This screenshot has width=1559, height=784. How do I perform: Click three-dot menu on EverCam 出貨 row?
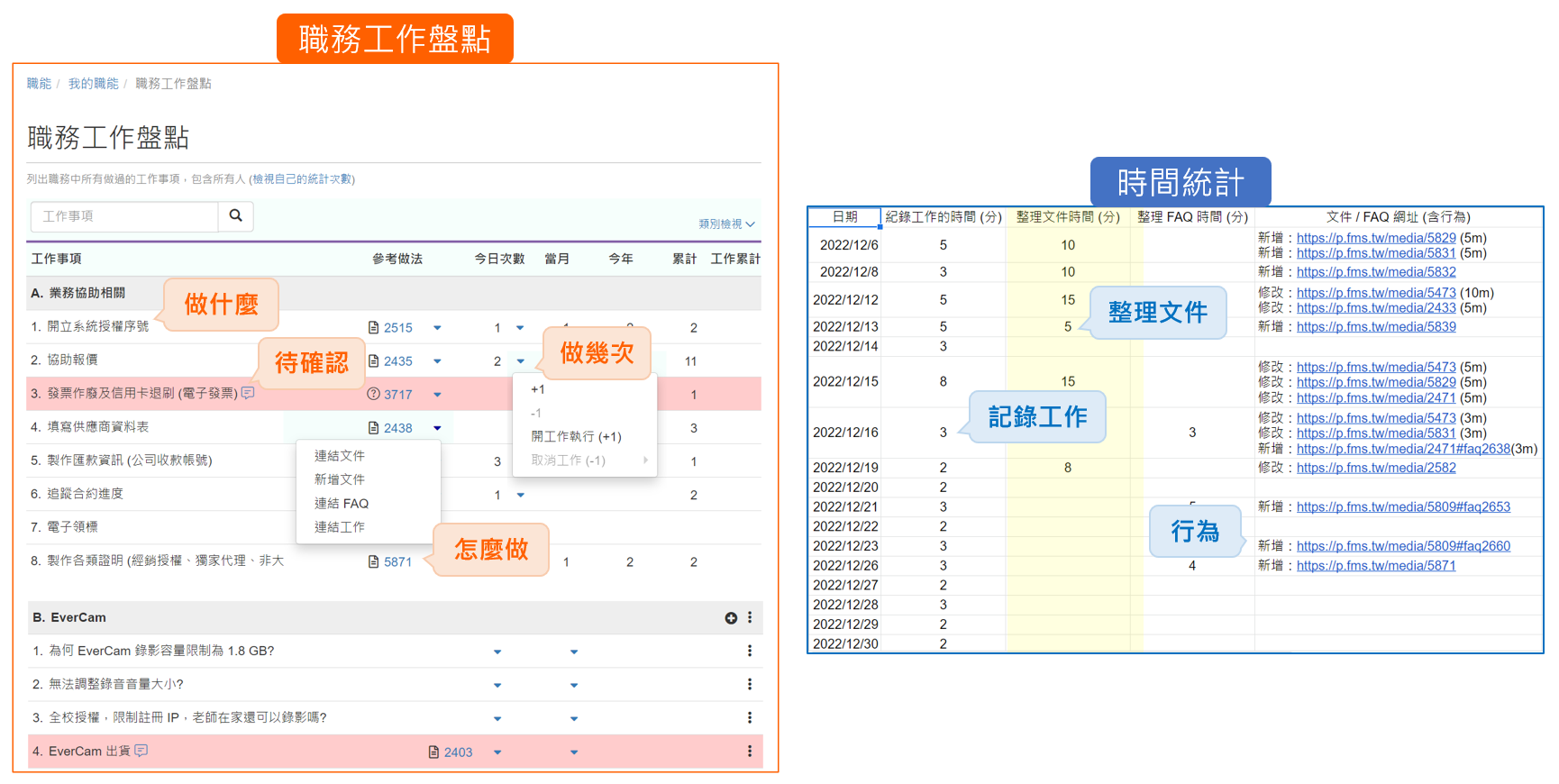pyautogui.click(x=750, y=752)
